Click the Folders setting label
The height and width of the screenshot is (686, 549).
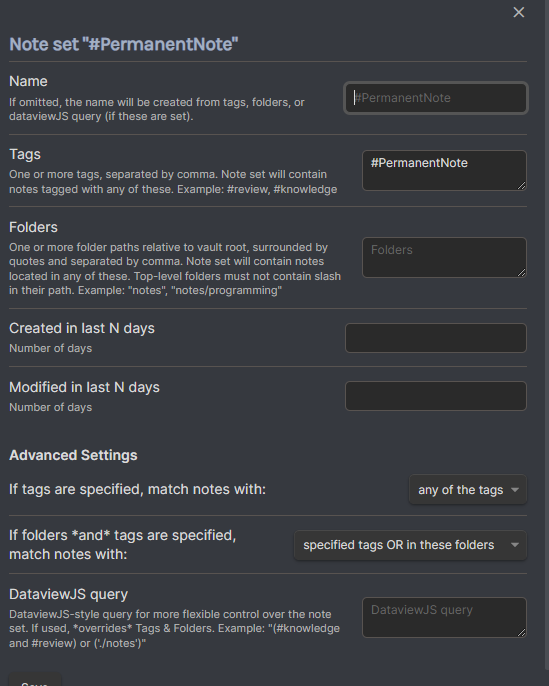(33, 227)
